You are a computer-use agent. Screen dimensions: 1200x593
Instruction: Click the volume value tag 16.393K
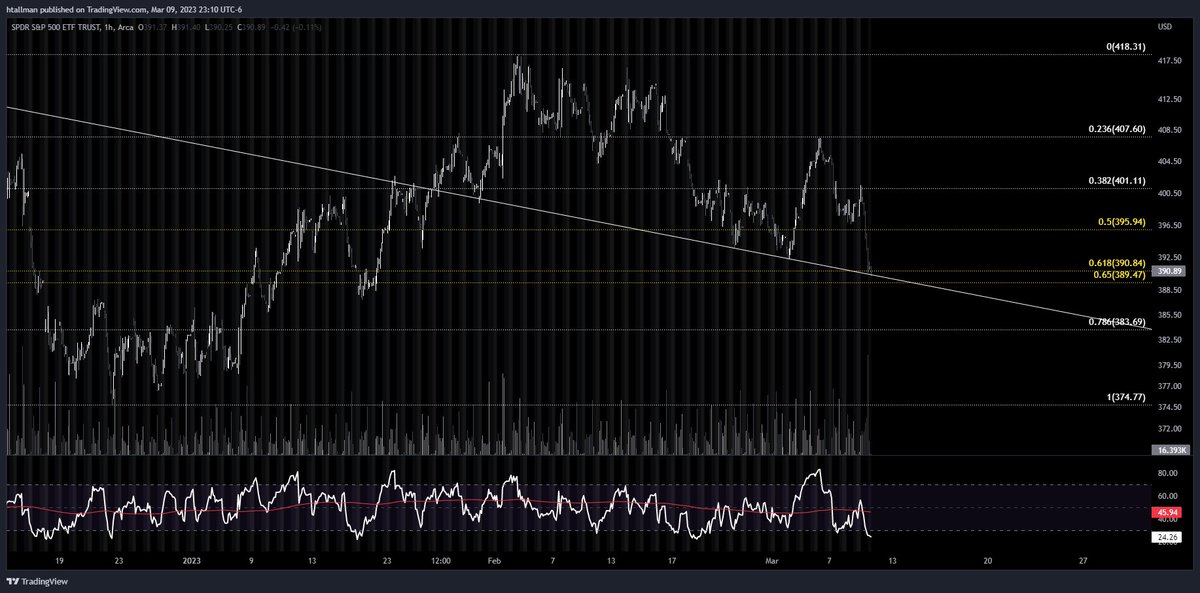[1170, 451]
